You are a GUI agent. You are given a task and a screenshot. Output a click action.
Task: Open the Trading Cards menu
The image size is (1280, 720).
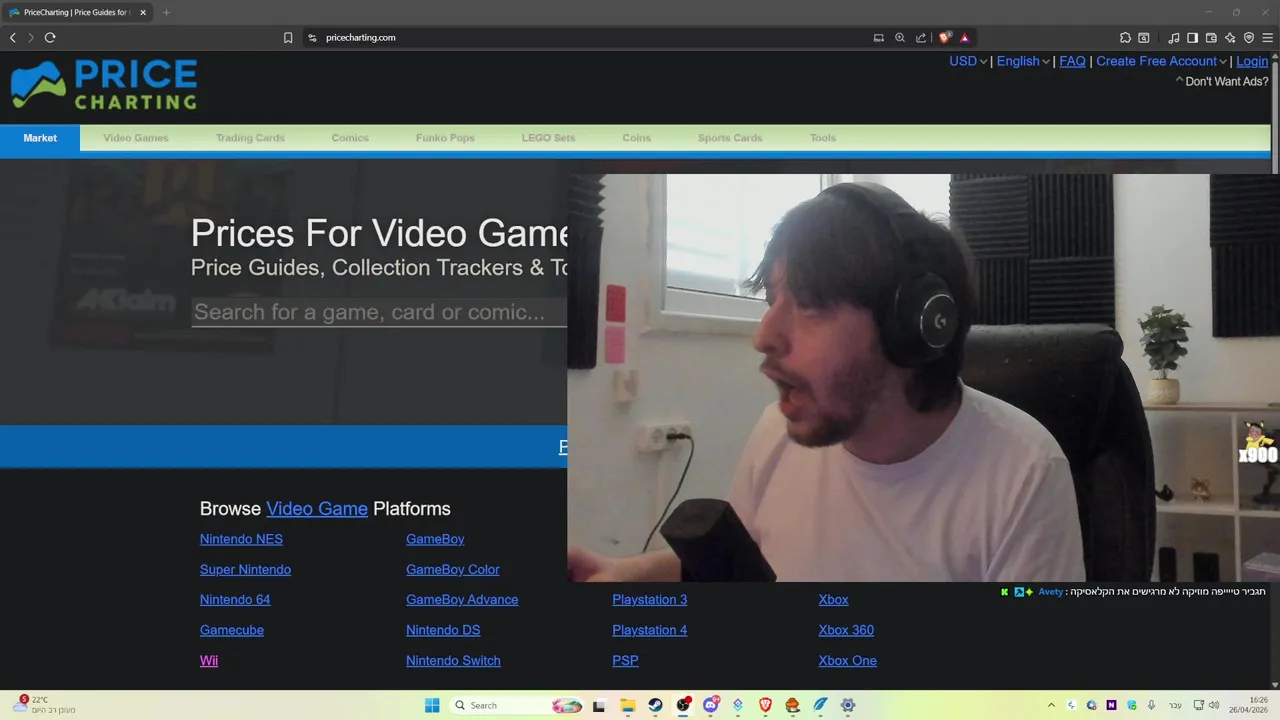250,138
